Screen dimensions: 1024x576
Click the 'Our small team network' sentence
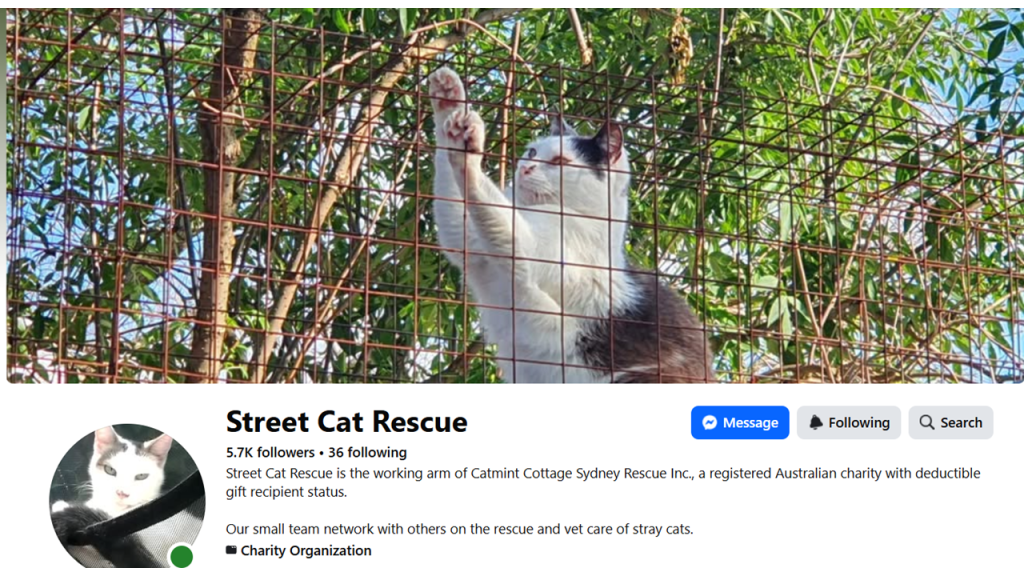click(x=460, y=529)
